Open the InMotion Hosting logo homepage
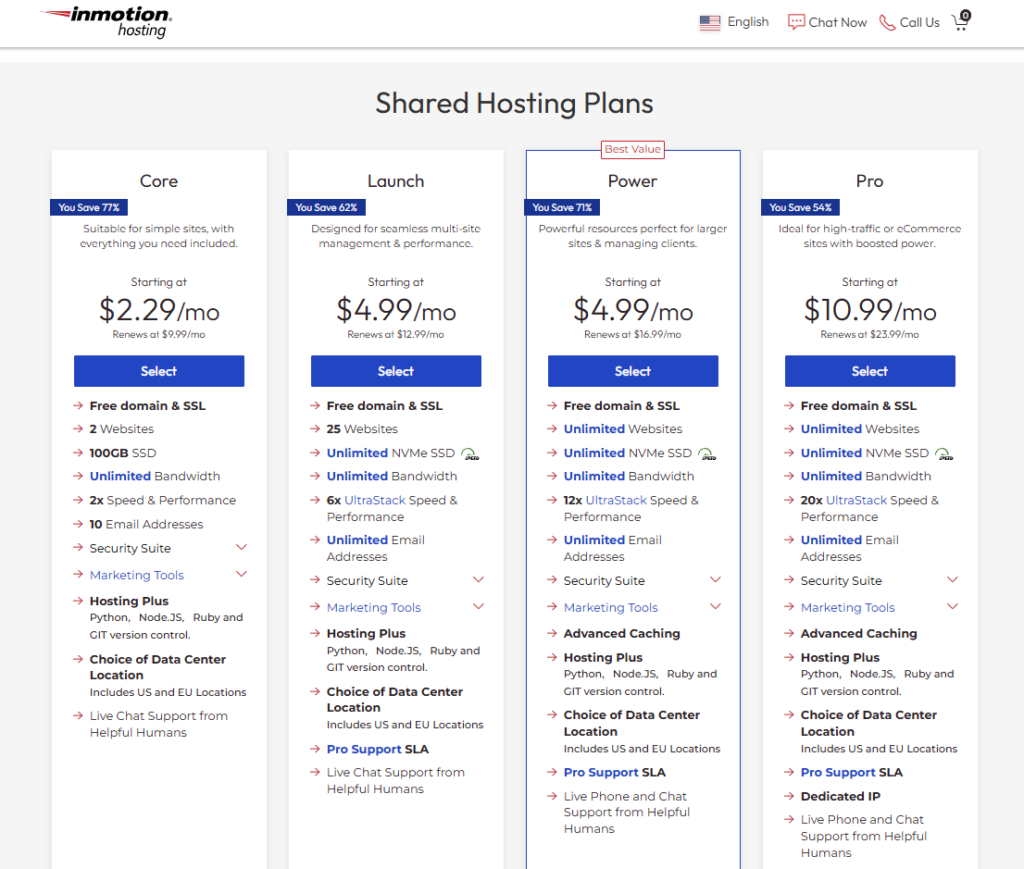 tap(106, 22)
